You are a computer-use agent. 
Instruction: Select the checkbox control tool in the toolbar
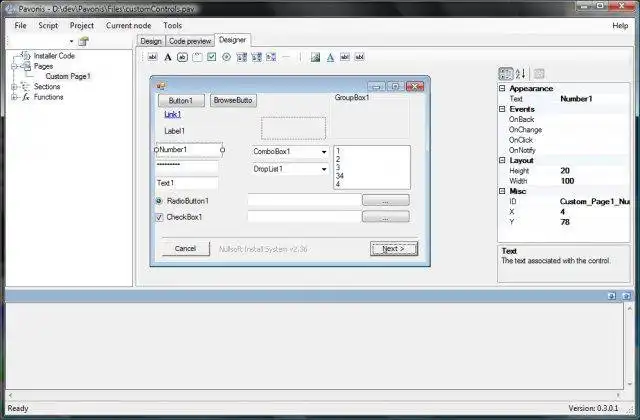(211, 57)
